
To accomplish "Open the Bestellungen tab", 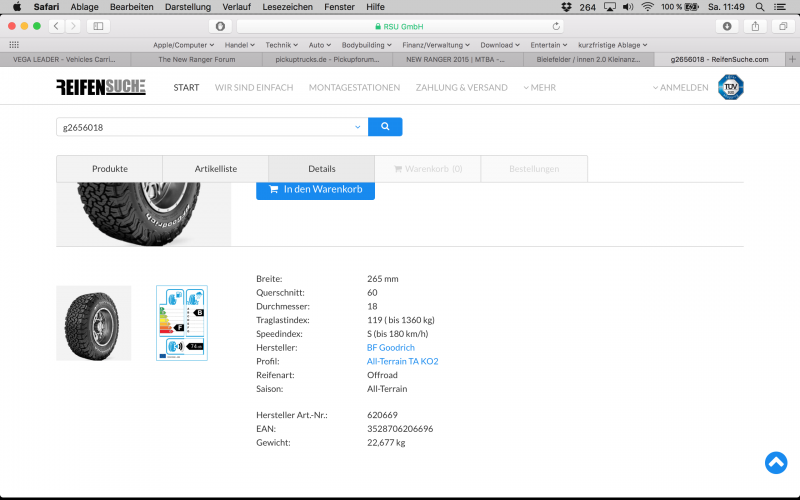I will [534, 169].
